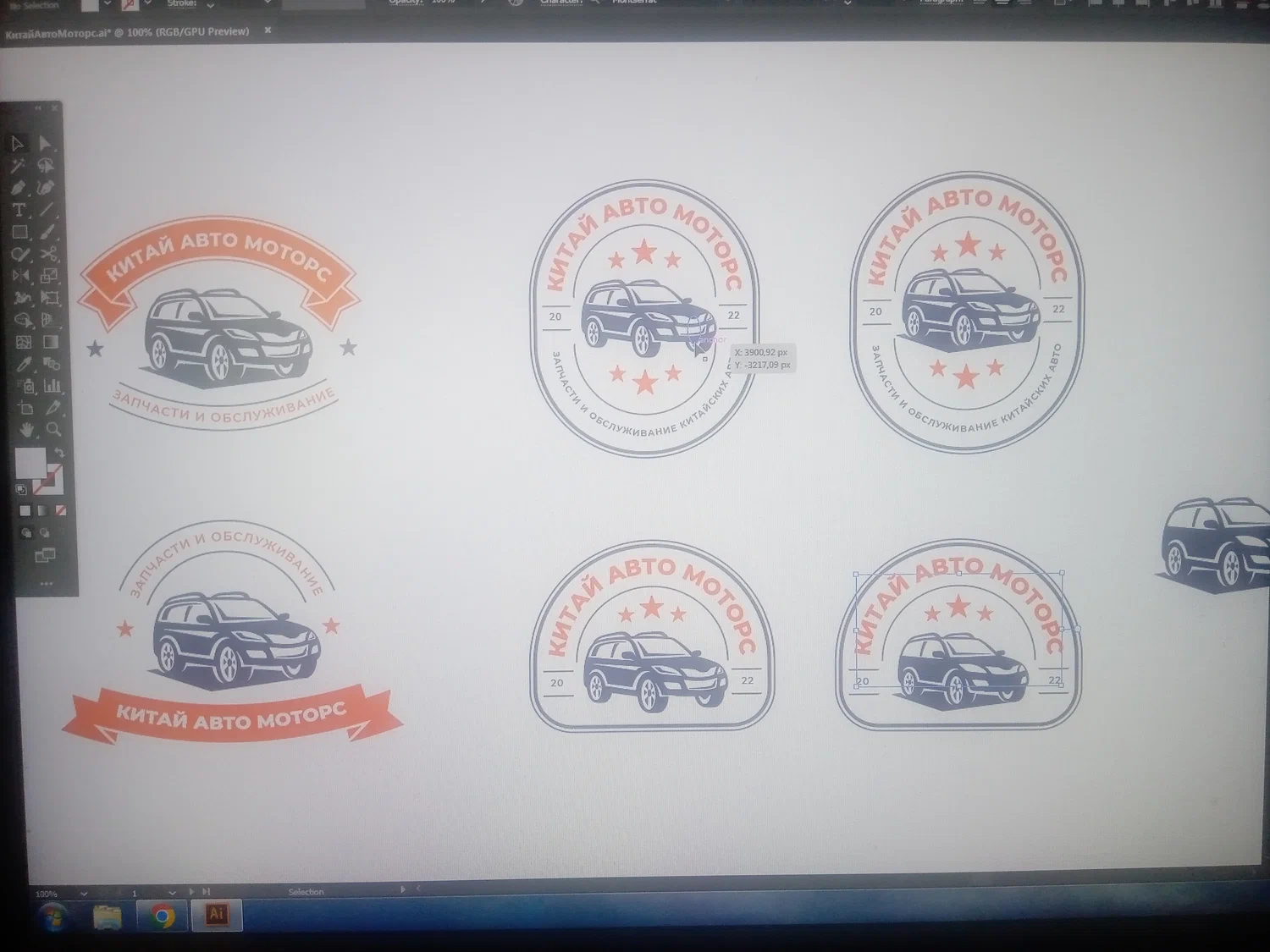This screenshot has height=952, width=1270.
Task: Select the Direct Selection tool
Action: (x=45, y=143)
